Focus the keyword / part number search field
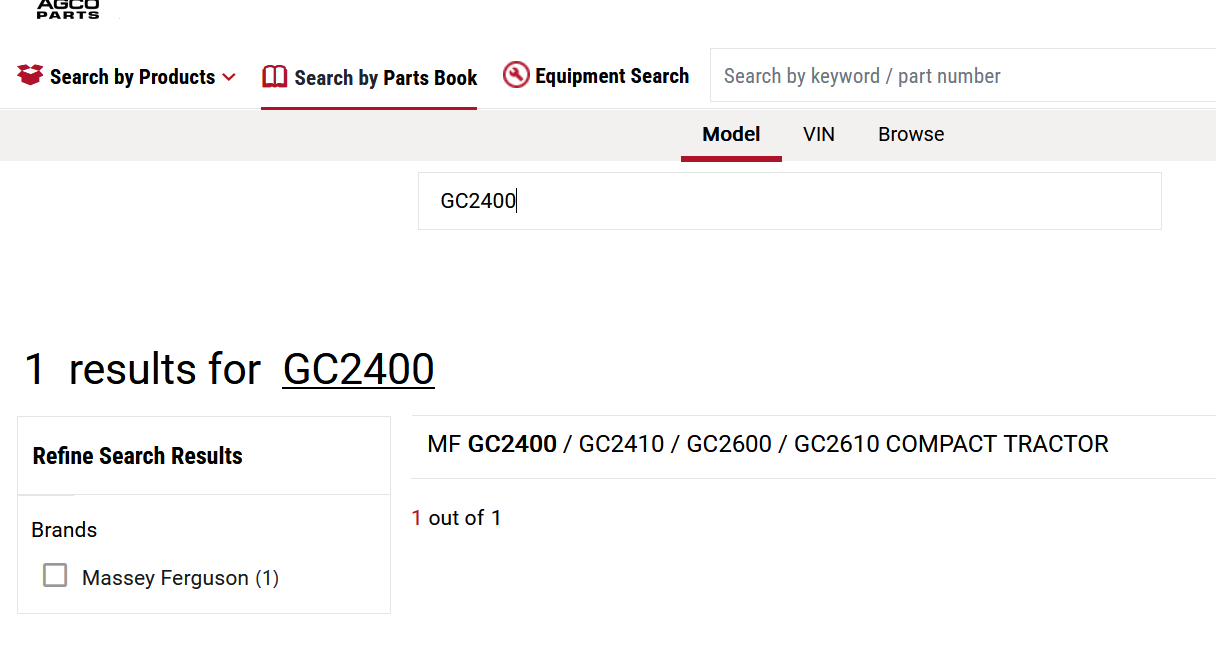This screenshot has height=663, width=1216. (x=960, y=76)
